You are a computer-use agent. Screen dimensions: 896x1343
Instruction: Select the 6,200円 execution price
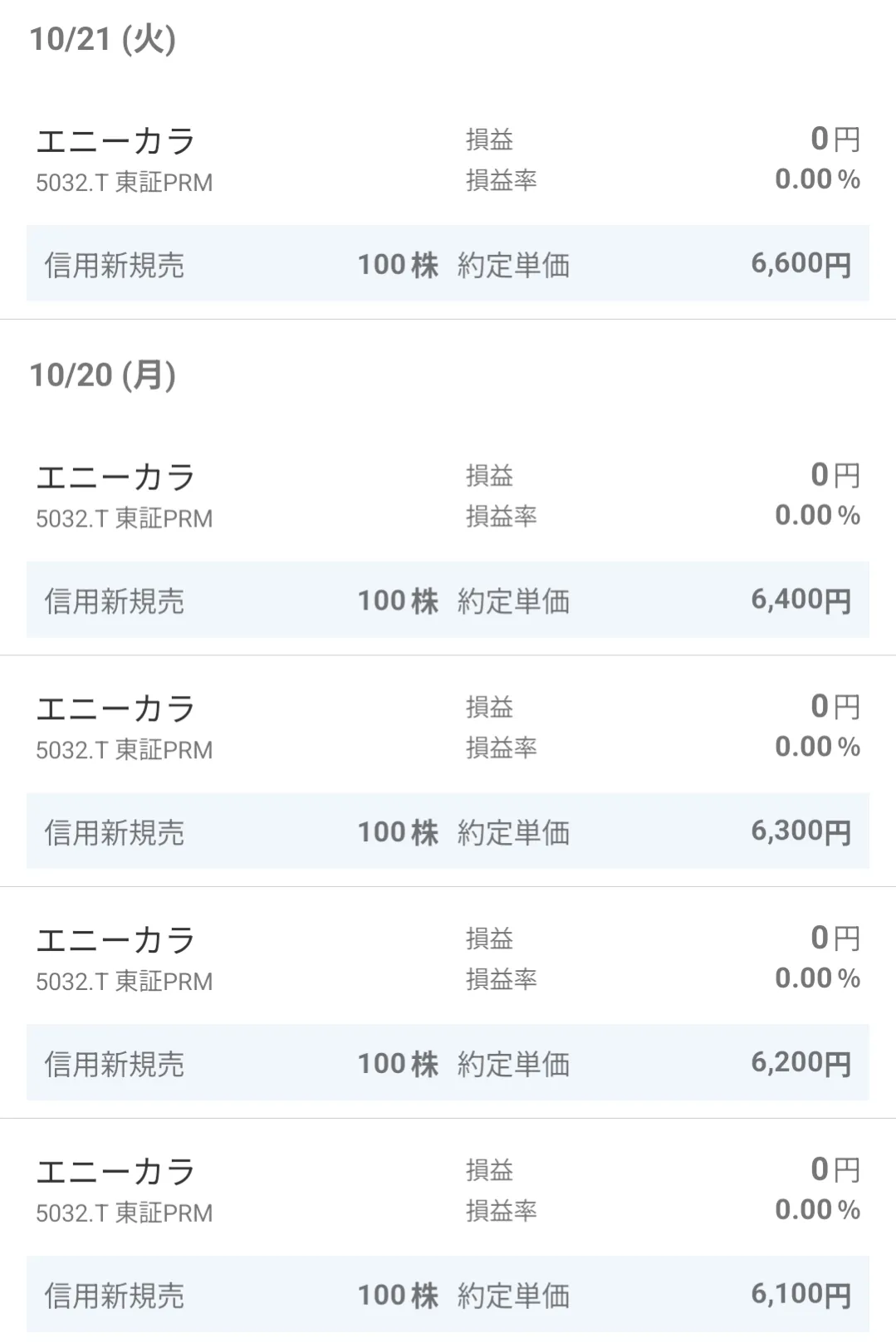(801, 1063)
